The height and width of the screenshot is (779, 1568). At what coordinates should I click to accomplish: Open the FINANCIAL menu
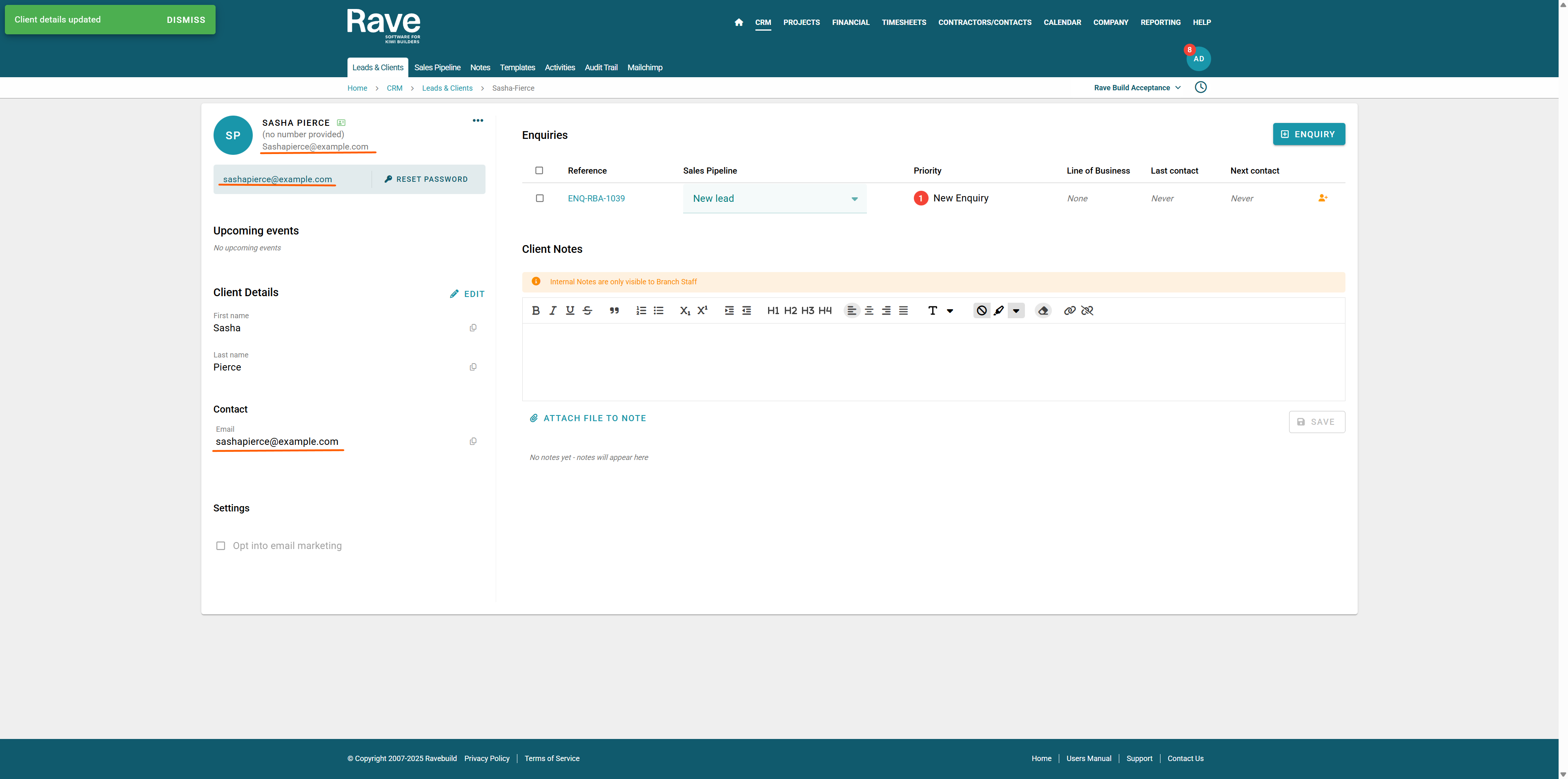point(850,22)
